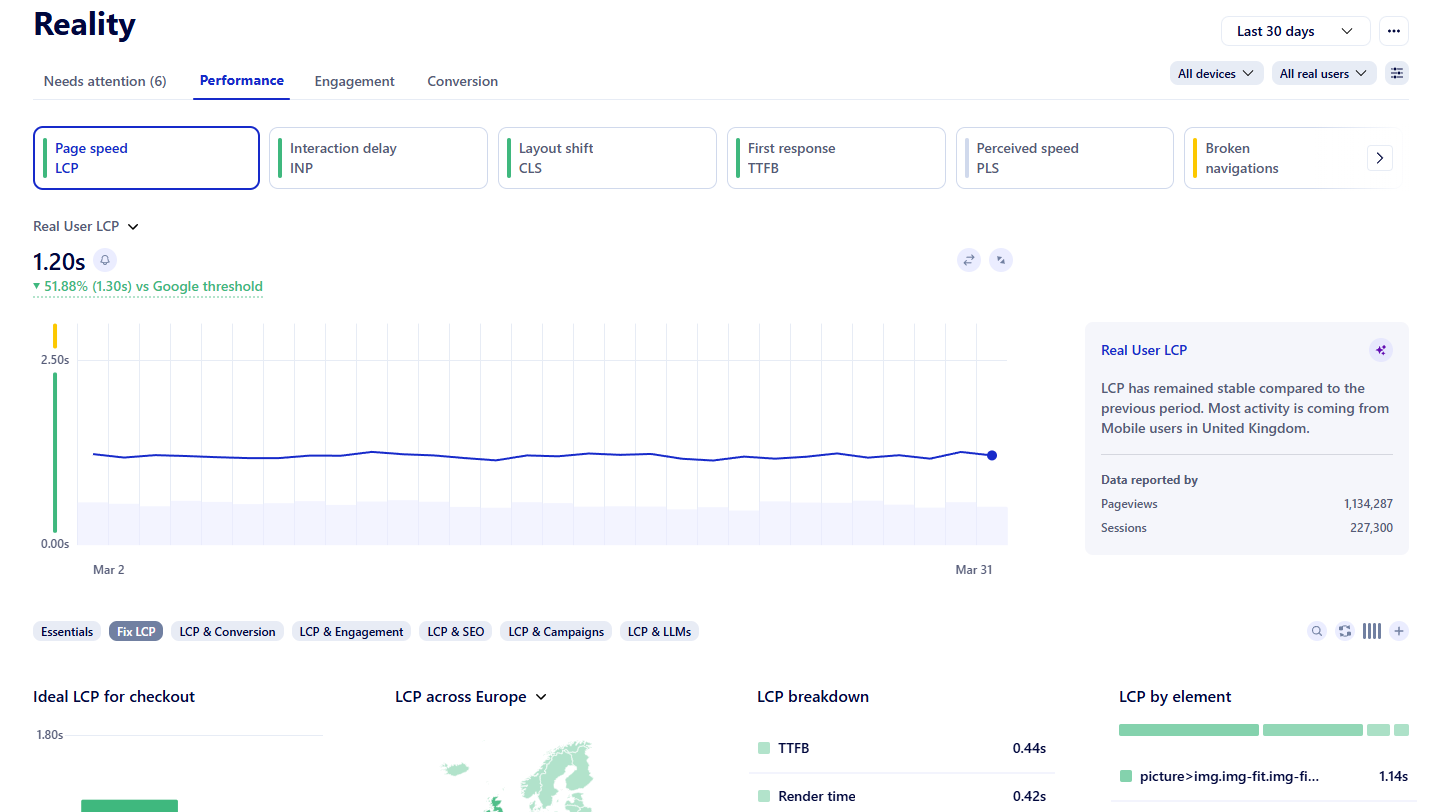
Task: Open the three-dot overflow menu at top right
Action: [1393, 31]
